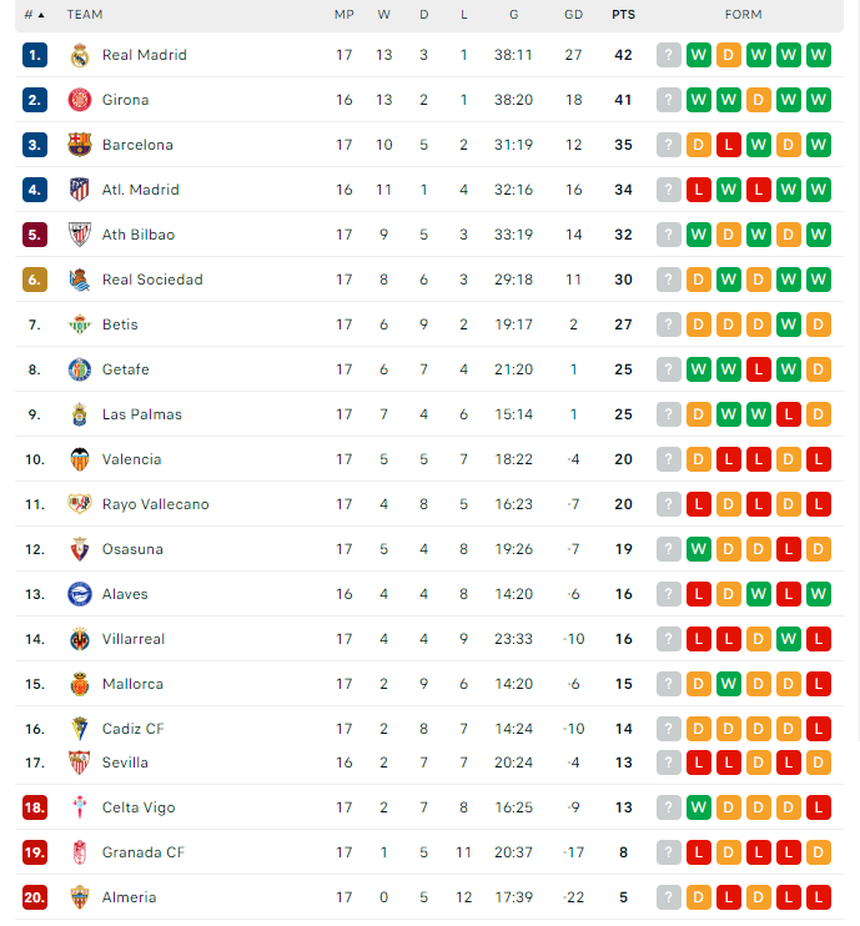
Task: Click the FORM column header
Action: point(743,15)
